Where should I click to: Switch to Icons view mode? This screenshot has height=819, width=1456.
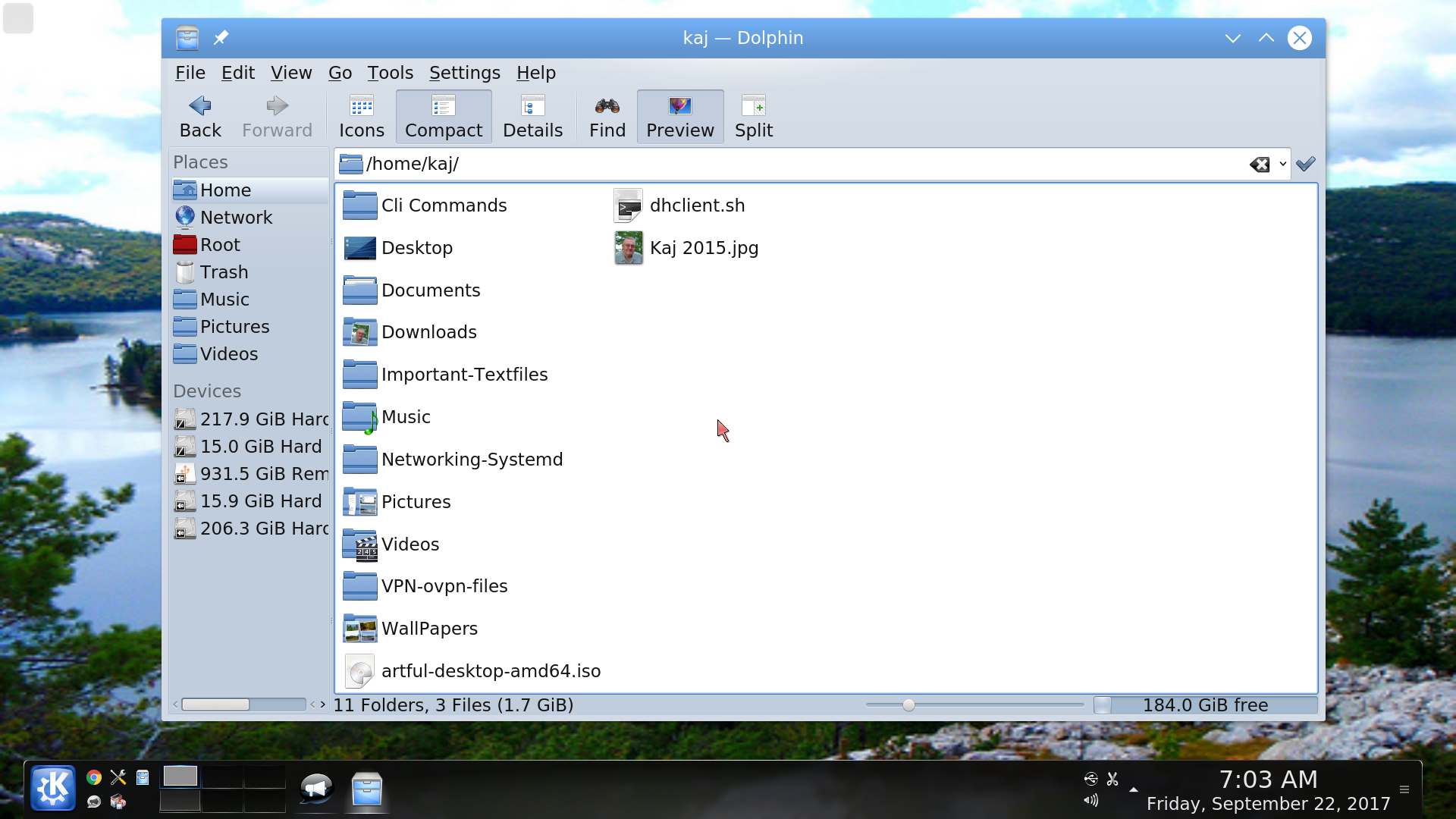point(362,117)
